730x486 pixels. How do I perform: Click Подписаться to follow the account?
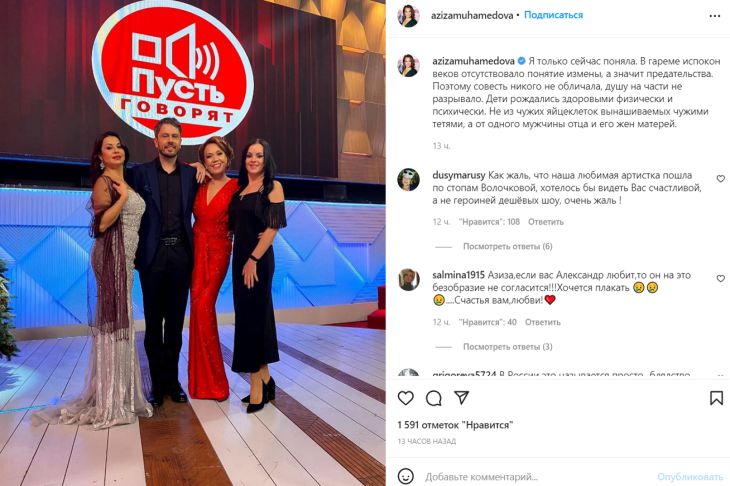pos(553,15)
